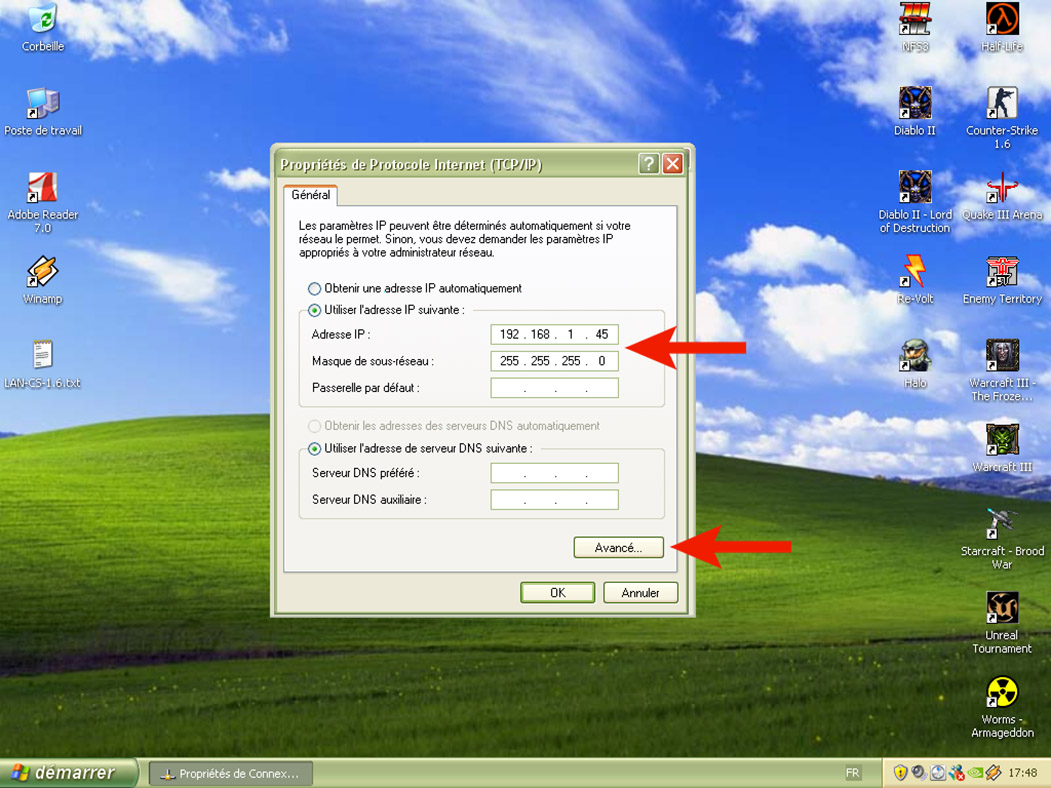Select the LAN-CS-1.6.txt file icon
The width and height of the screenshot is (1051, 788).
[x=43, y=356]
